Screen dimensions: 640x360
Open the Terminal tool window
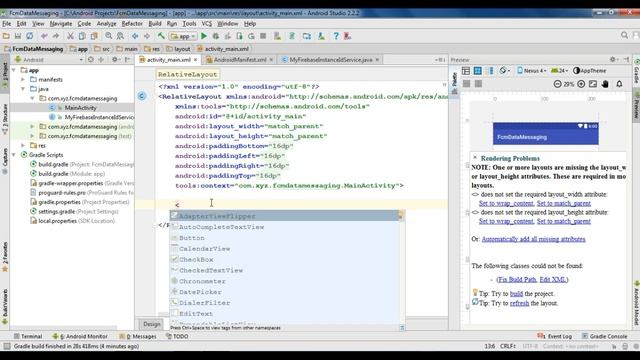(28, 336)
